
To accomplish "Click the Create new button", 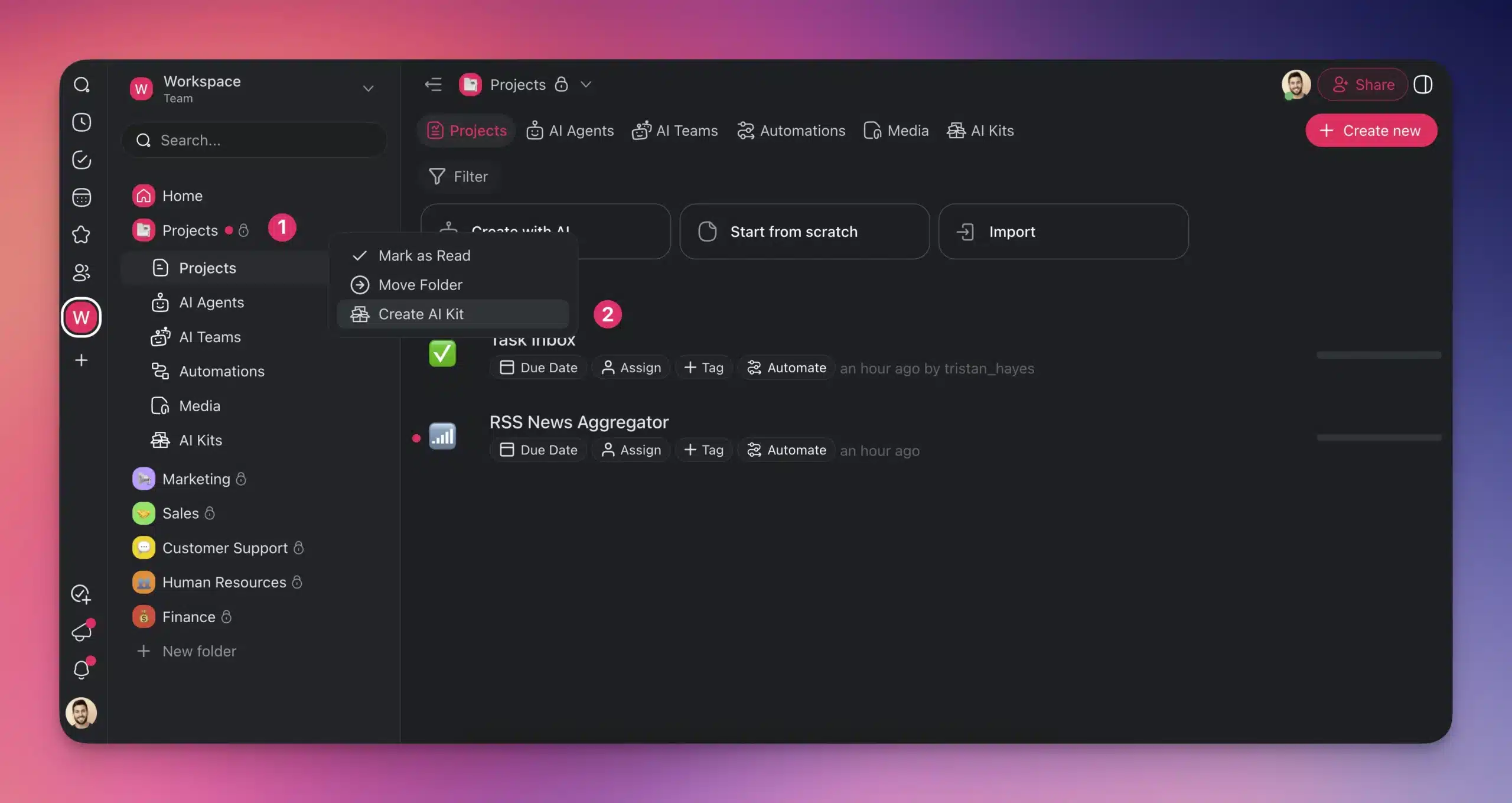I will [x=1371, y=131].
